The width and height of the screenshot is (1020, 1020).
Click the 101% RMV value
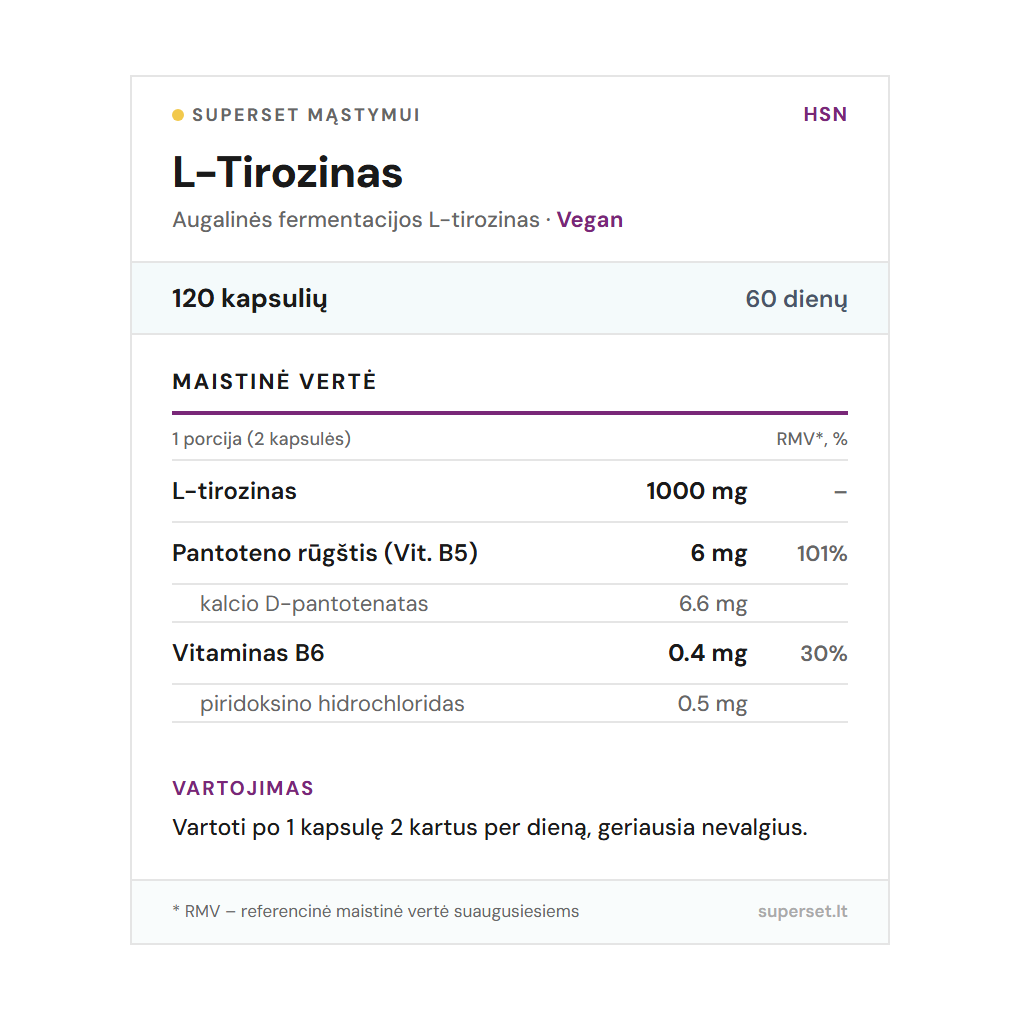821,553
